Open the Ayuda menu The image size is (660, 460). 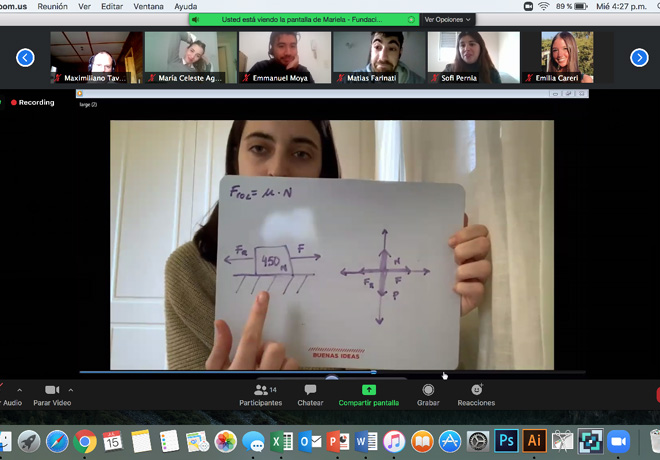(186, 6)
